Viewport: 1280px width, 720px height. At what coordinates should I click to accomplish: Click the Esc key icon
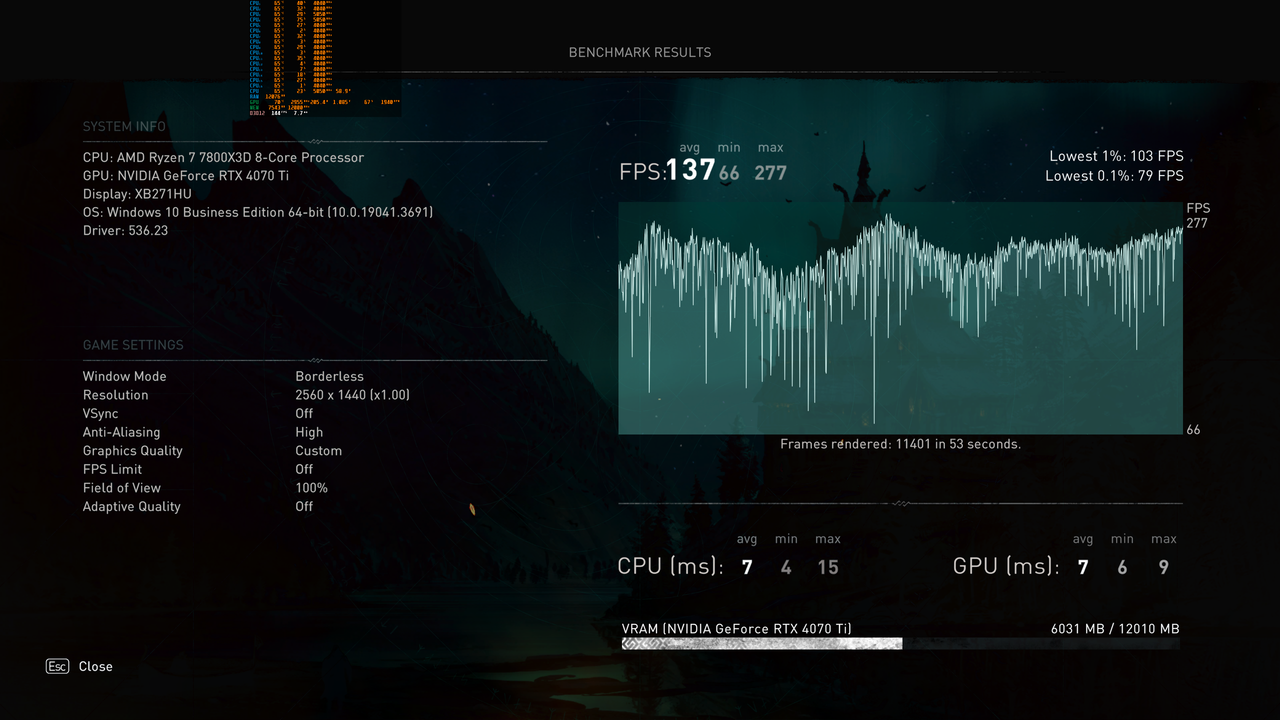(57, 666)
